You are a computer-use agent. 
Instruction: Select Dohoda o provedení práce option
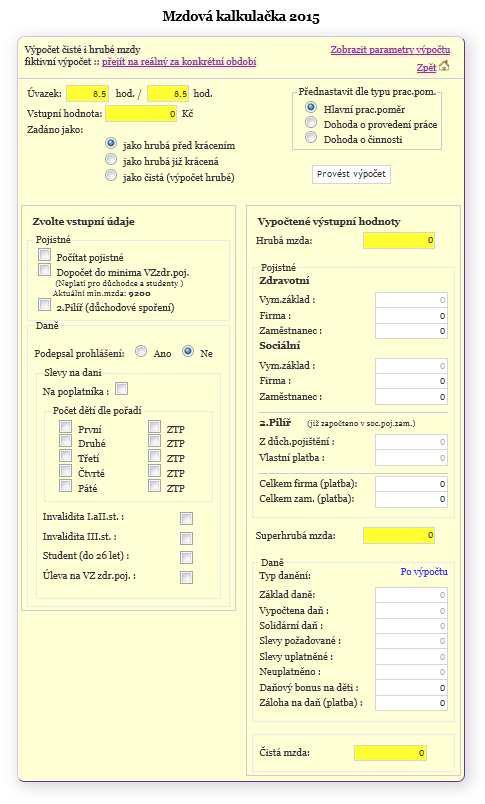point(311,123)
